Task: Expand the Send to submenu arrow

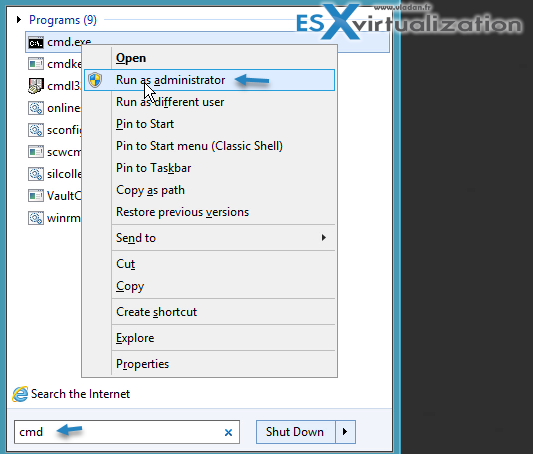Action: (324, 238)
